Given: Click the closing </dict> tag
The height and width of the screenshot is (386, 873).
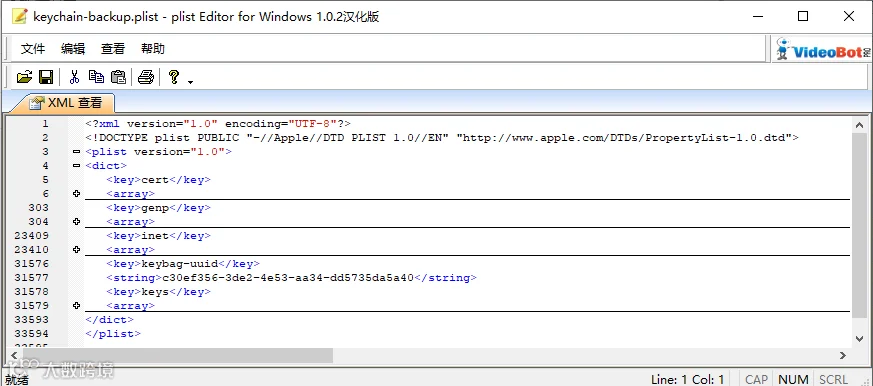Looking at the screenshot, I should click(110, 320).
